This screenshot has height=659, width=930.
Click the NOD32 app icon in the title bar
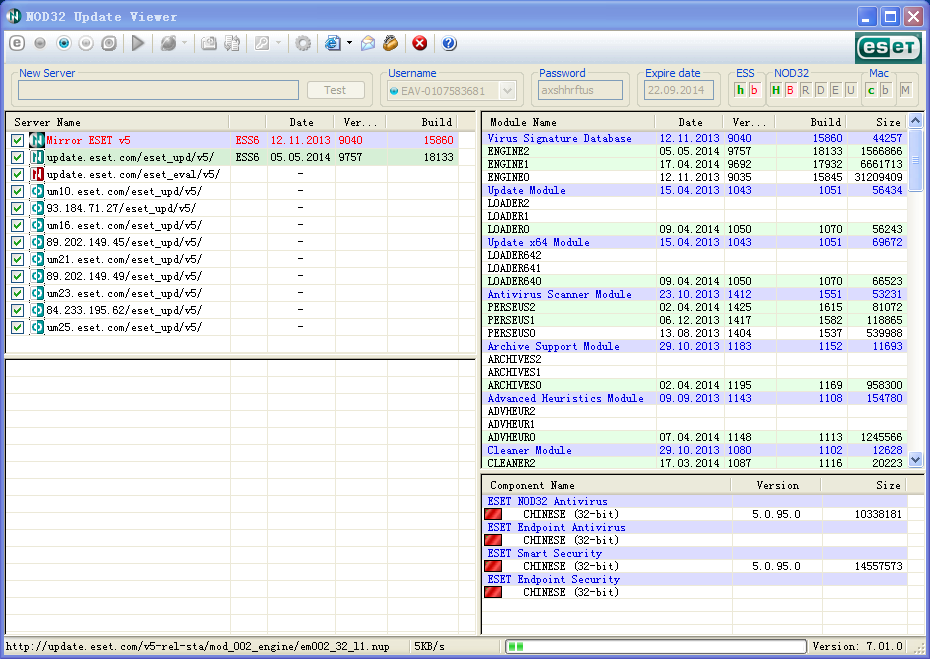14,17
